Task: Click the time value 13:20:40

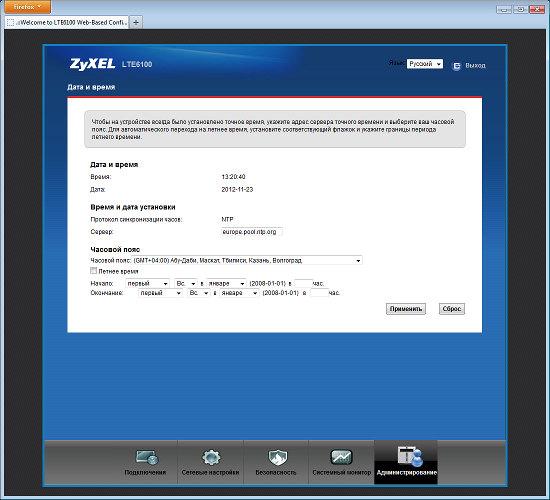Action: pos(233,177)
